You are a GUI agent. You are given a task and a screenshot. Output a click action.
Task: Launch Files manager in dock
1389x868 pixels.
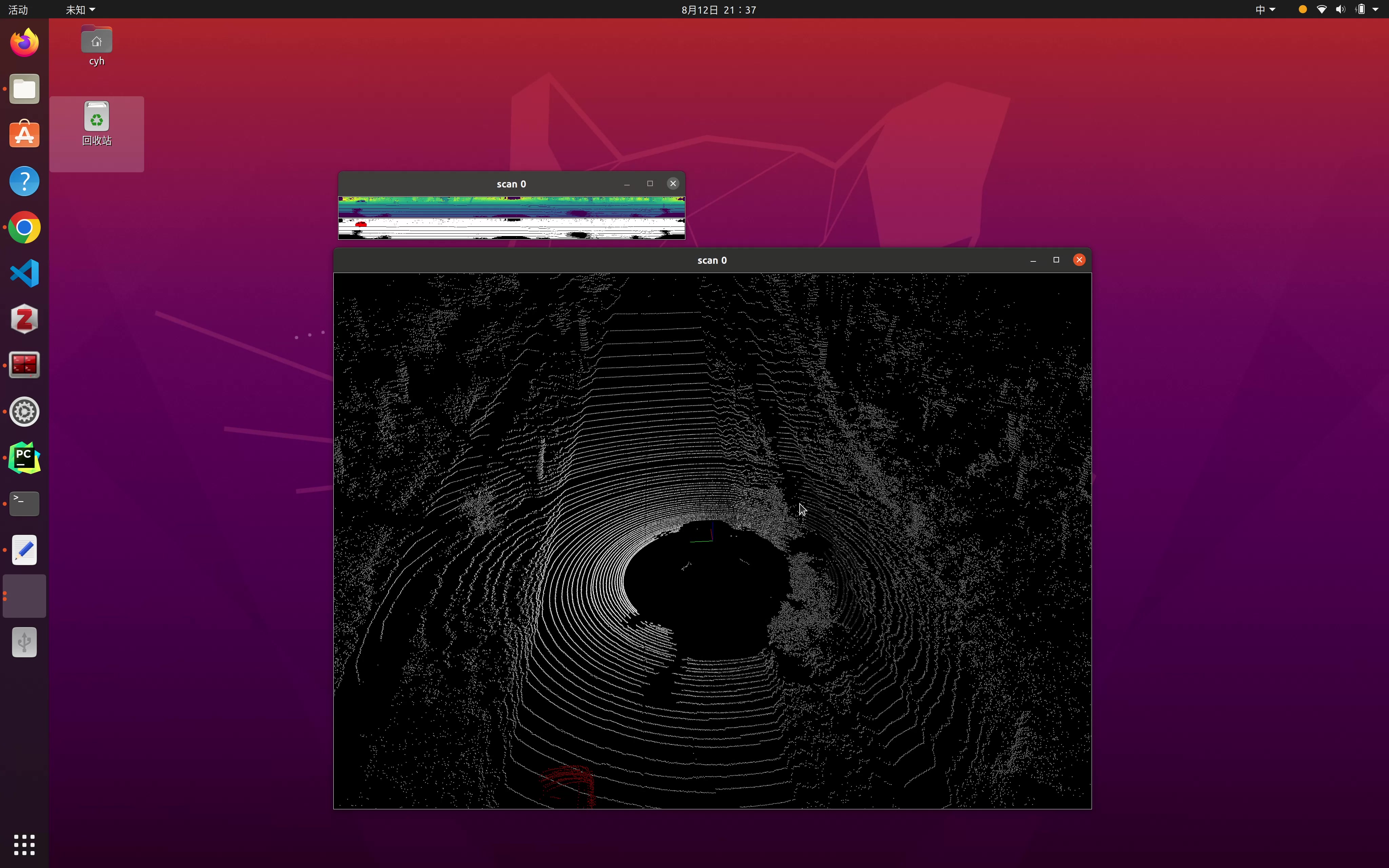pyautogui.click(x=24, y=89)
